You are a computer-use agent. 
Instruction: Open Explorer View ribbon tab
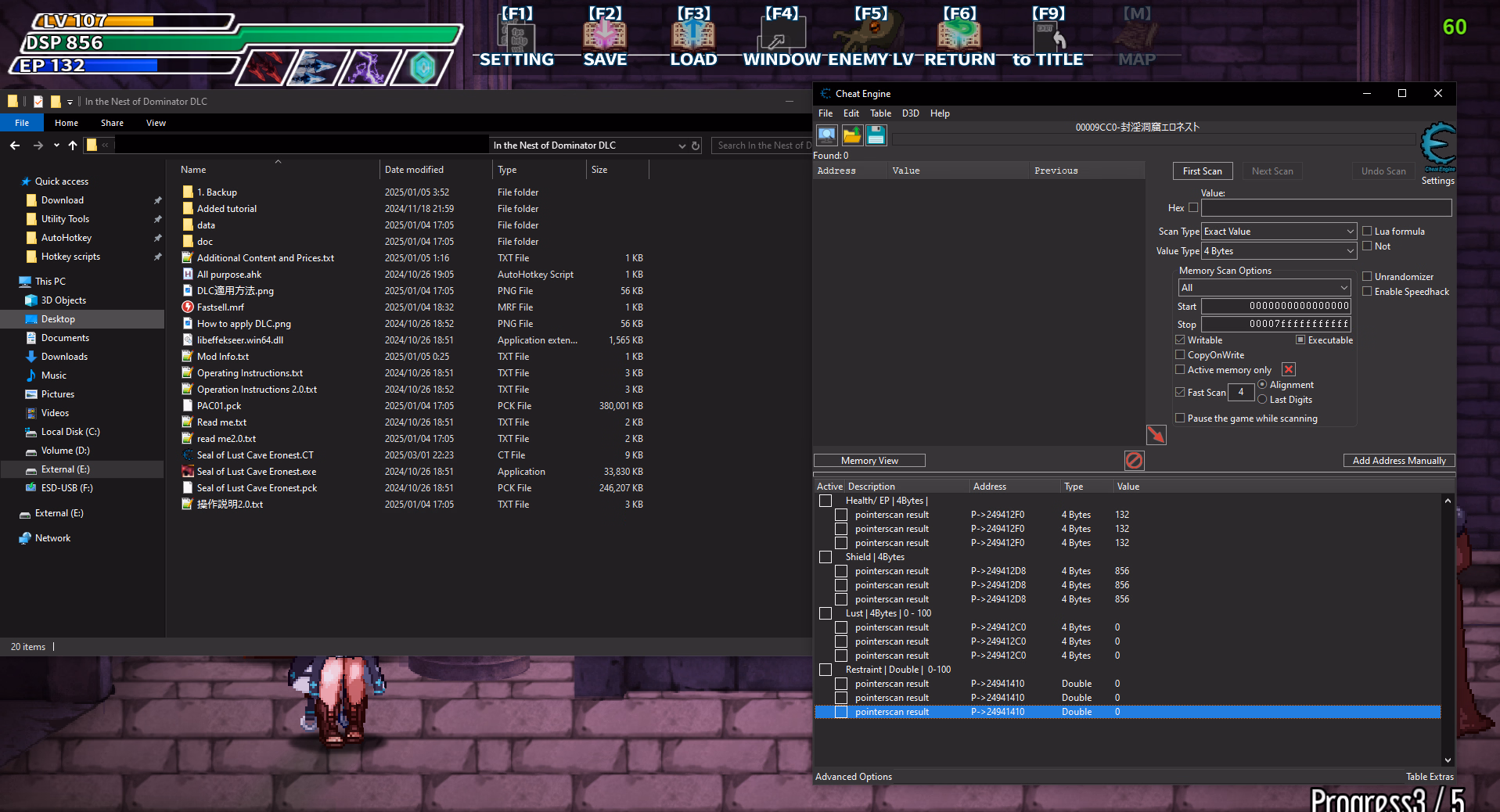(x=156, y=123)
